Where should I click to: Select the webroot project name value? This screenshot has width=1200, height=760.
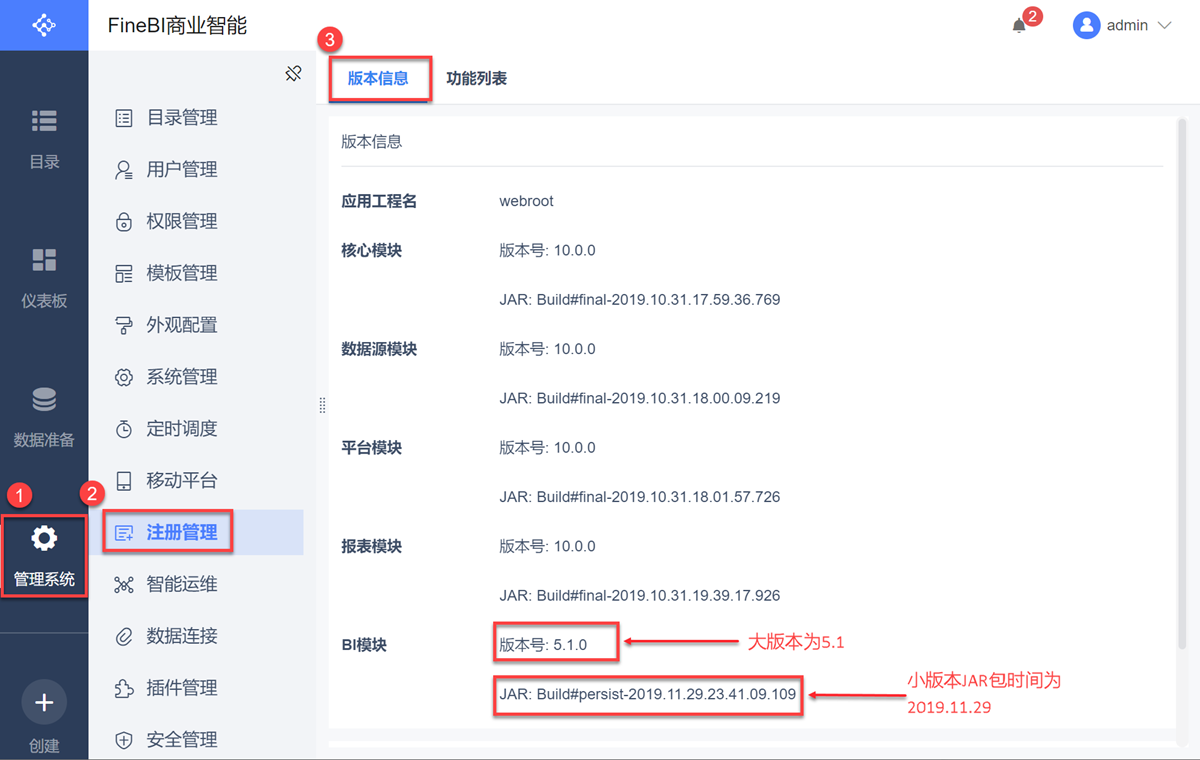pos(527,201)
